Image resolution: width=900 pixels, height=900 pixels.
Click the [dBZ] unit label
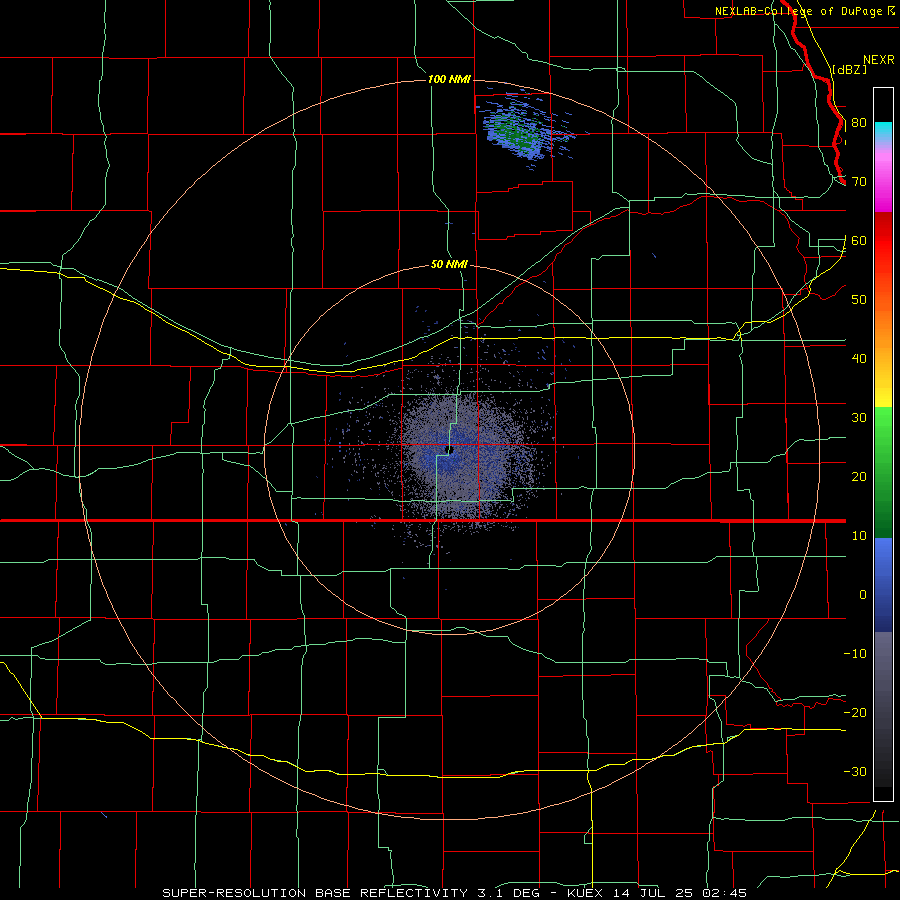(849, 69)
